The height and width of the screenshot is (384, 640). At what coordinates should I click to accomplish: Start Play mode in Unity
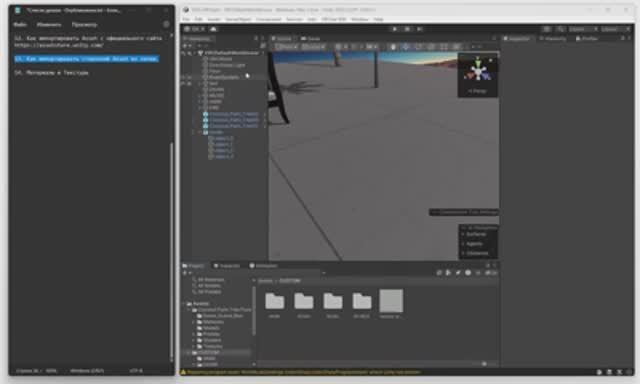pos(394,29)
